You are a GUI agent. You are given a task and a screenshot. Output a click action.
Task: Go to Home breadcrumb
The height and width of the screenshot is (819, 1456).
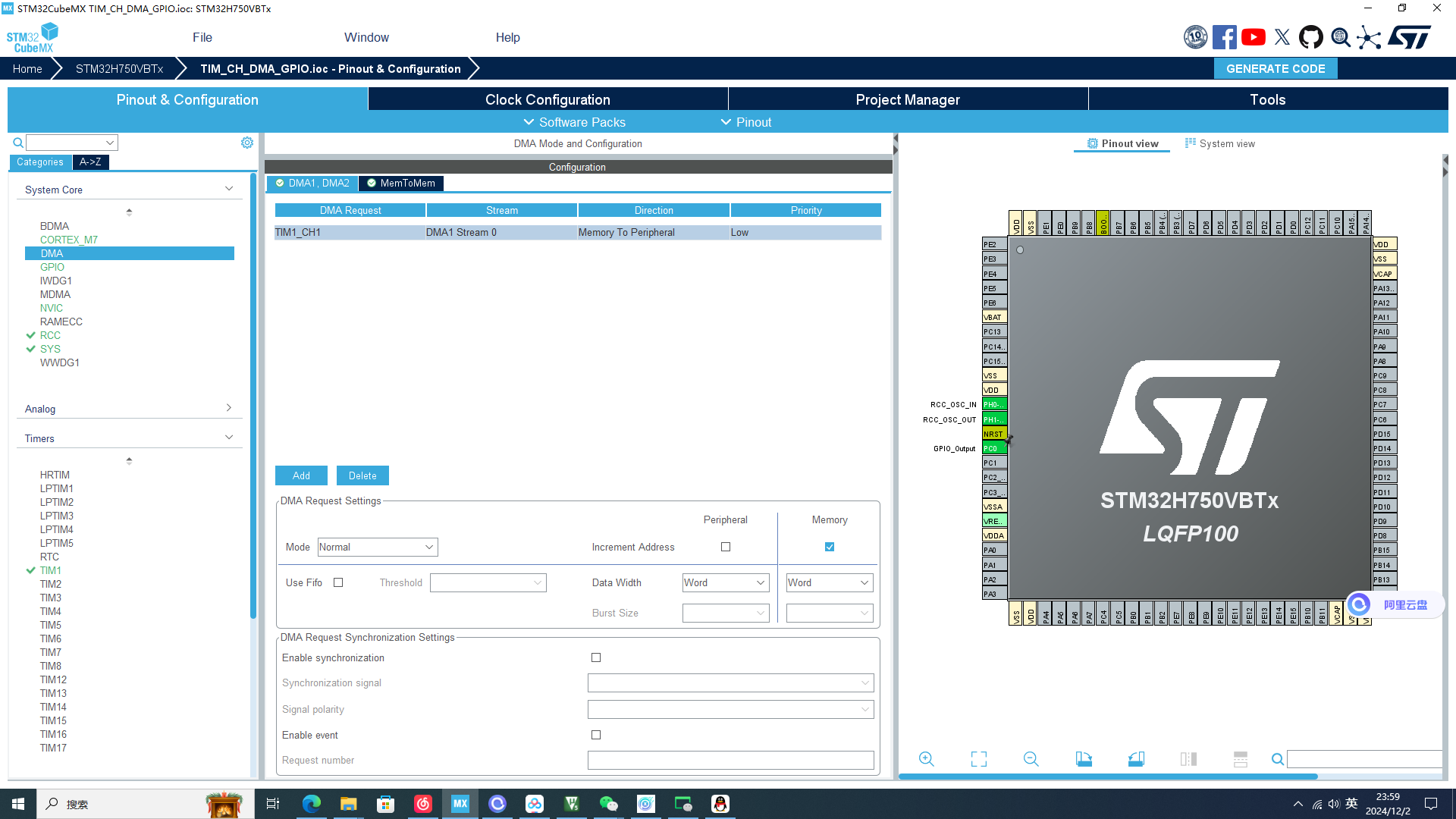(27, 68)
